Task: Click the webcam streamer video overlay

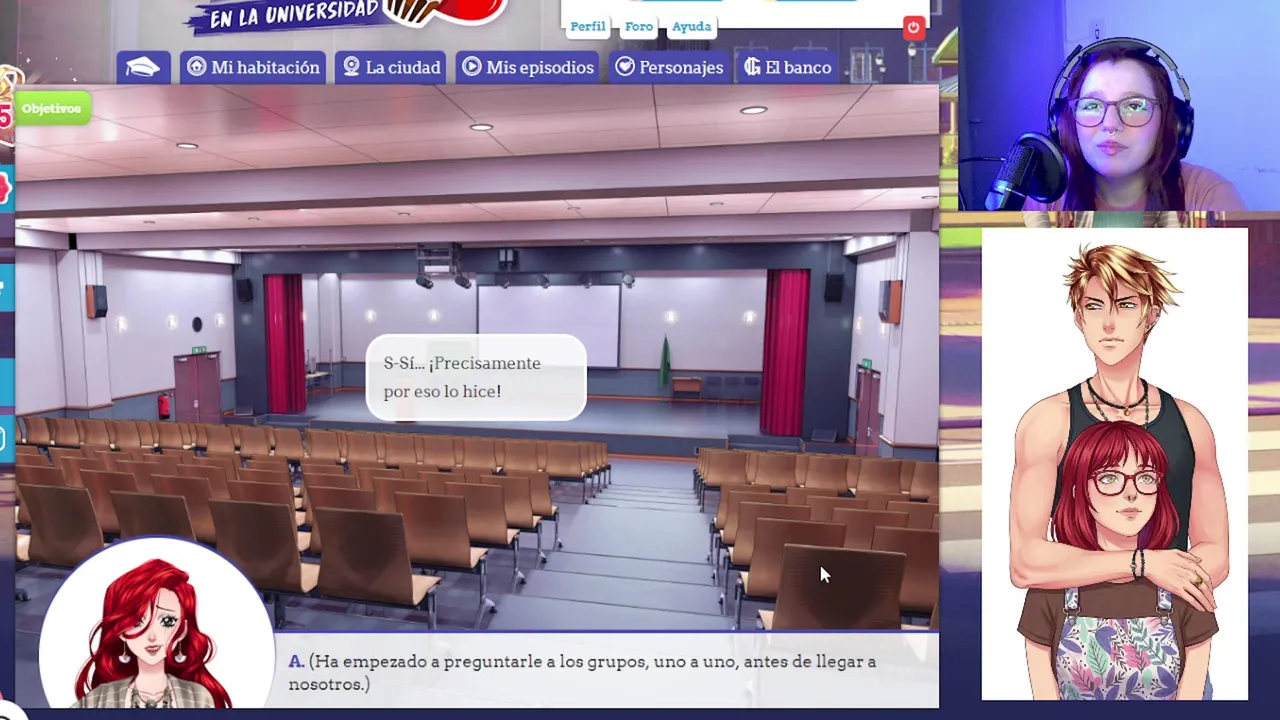Action: click(1119, 105)
